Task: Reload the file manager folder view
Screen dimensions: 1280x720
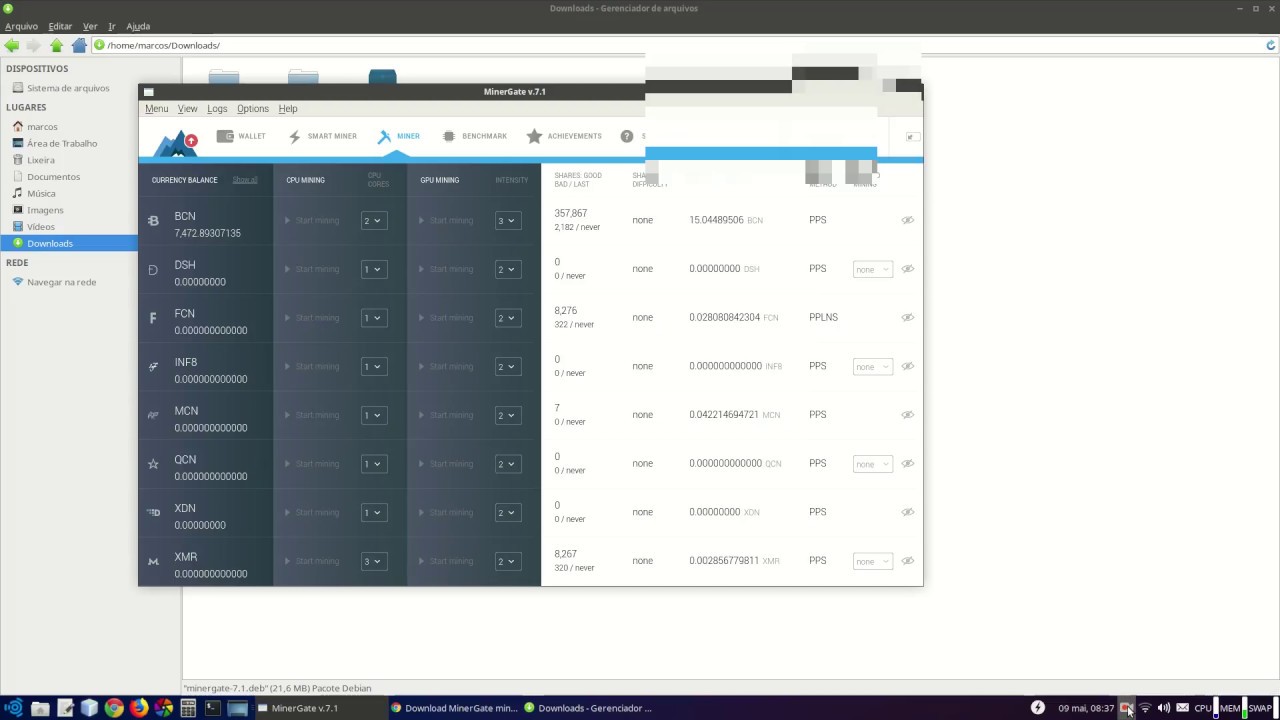Action: pos(1271,45)
